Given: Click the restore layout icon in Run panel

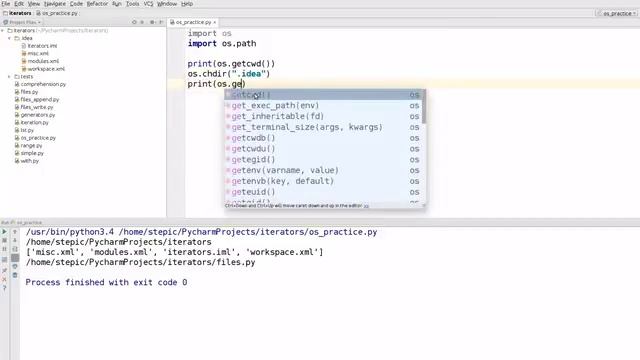Looking at the screenshot, I should coord(4,260).
